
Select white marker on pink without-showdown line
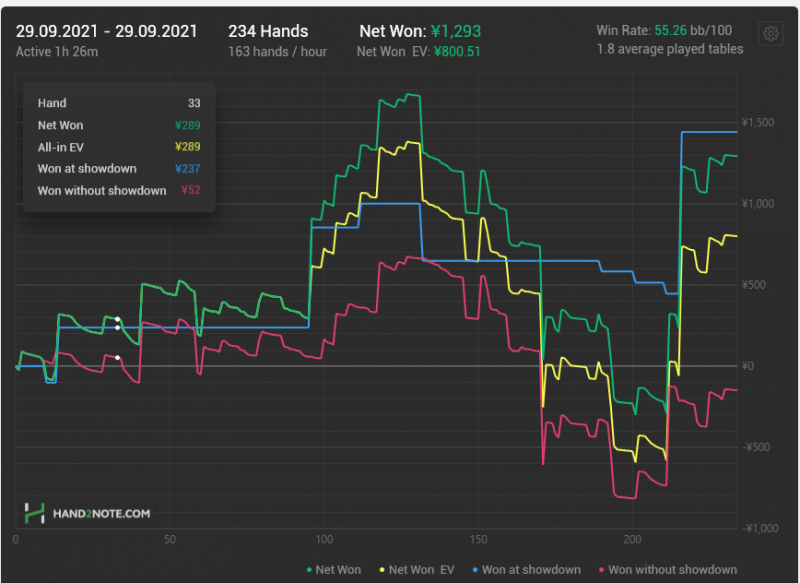pos(117,357)
